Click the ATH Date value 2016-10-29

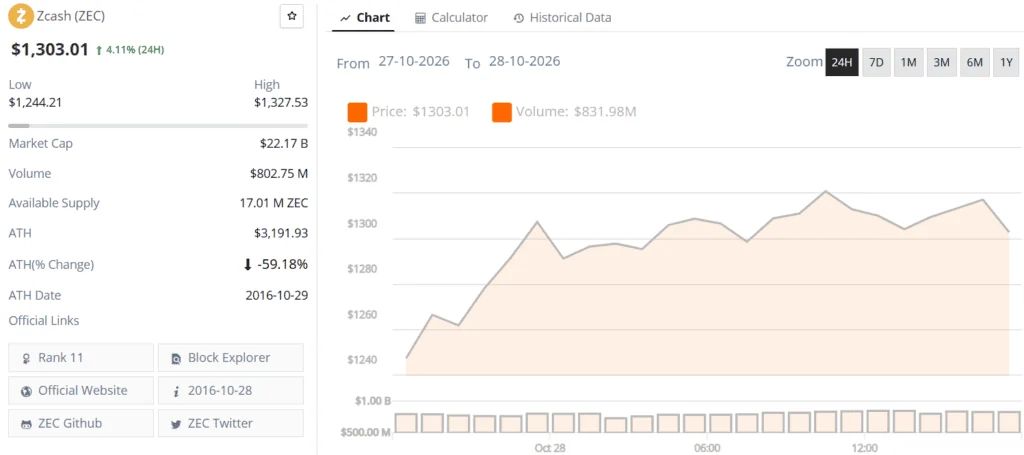(x=277, y=295)
